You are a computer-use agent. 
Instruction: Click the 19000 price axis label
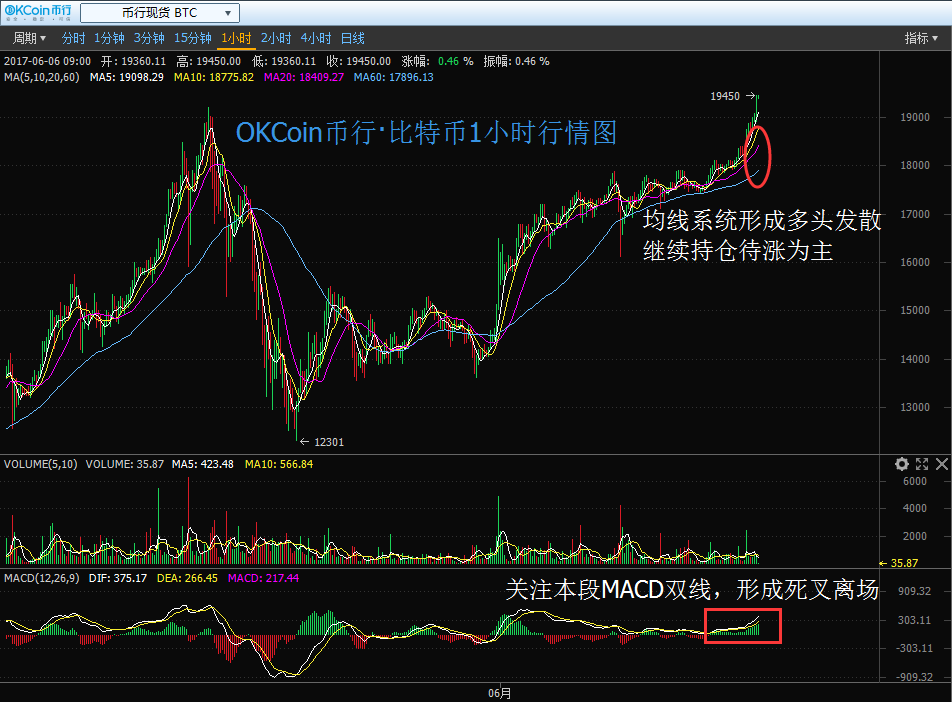pyautogui.click(x=915, y=117)
